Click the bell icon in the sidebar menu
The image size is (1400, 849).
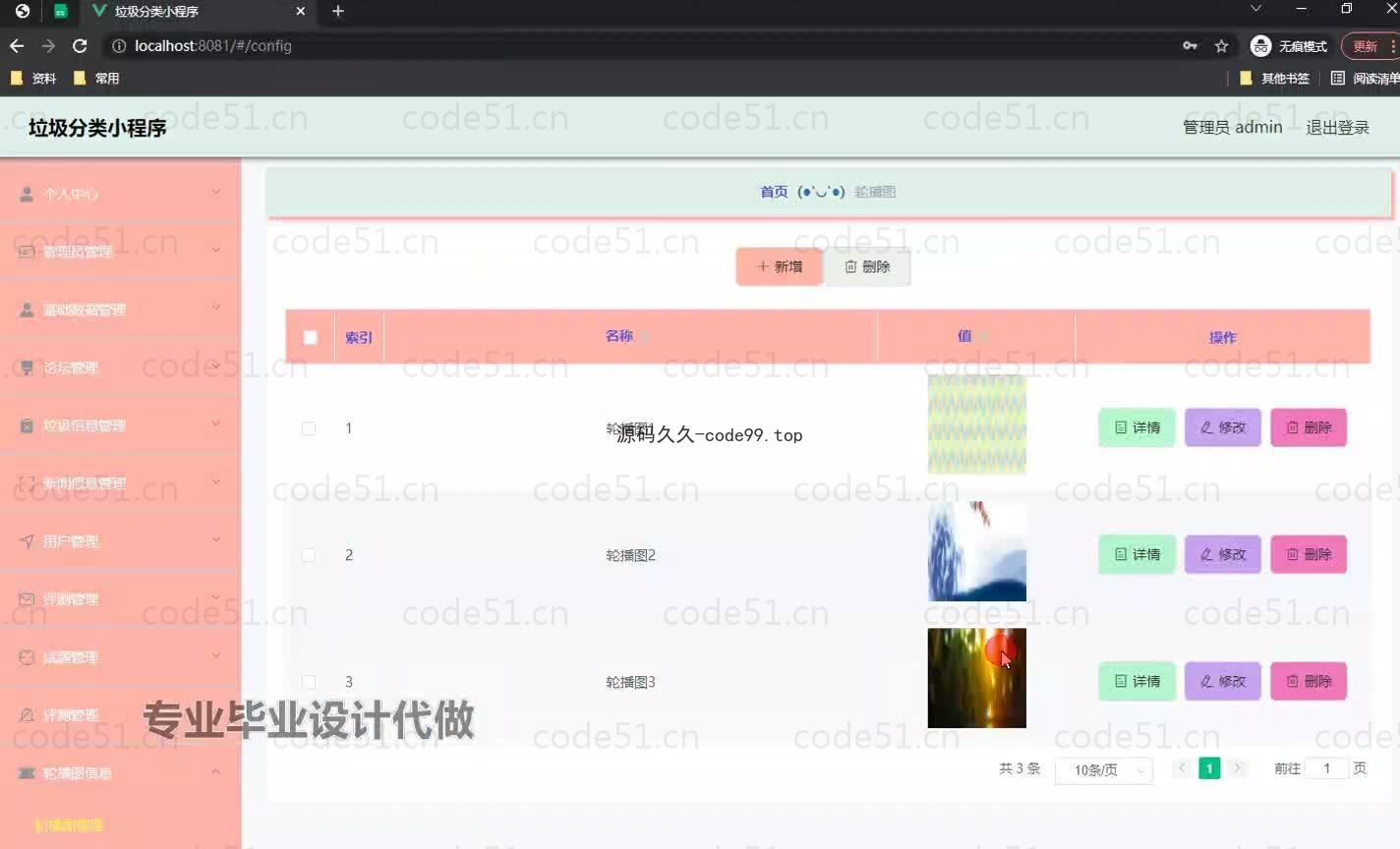tap(27, 715)
